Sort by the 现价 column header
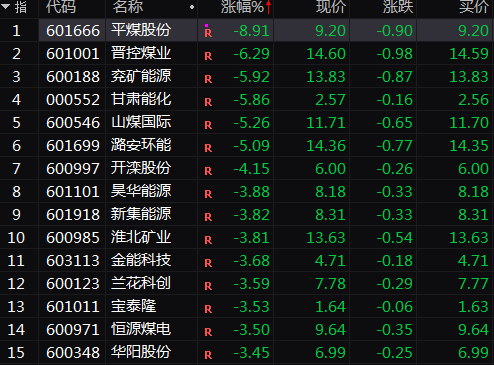This screenshot has width=494, height=365. point(331,7)
